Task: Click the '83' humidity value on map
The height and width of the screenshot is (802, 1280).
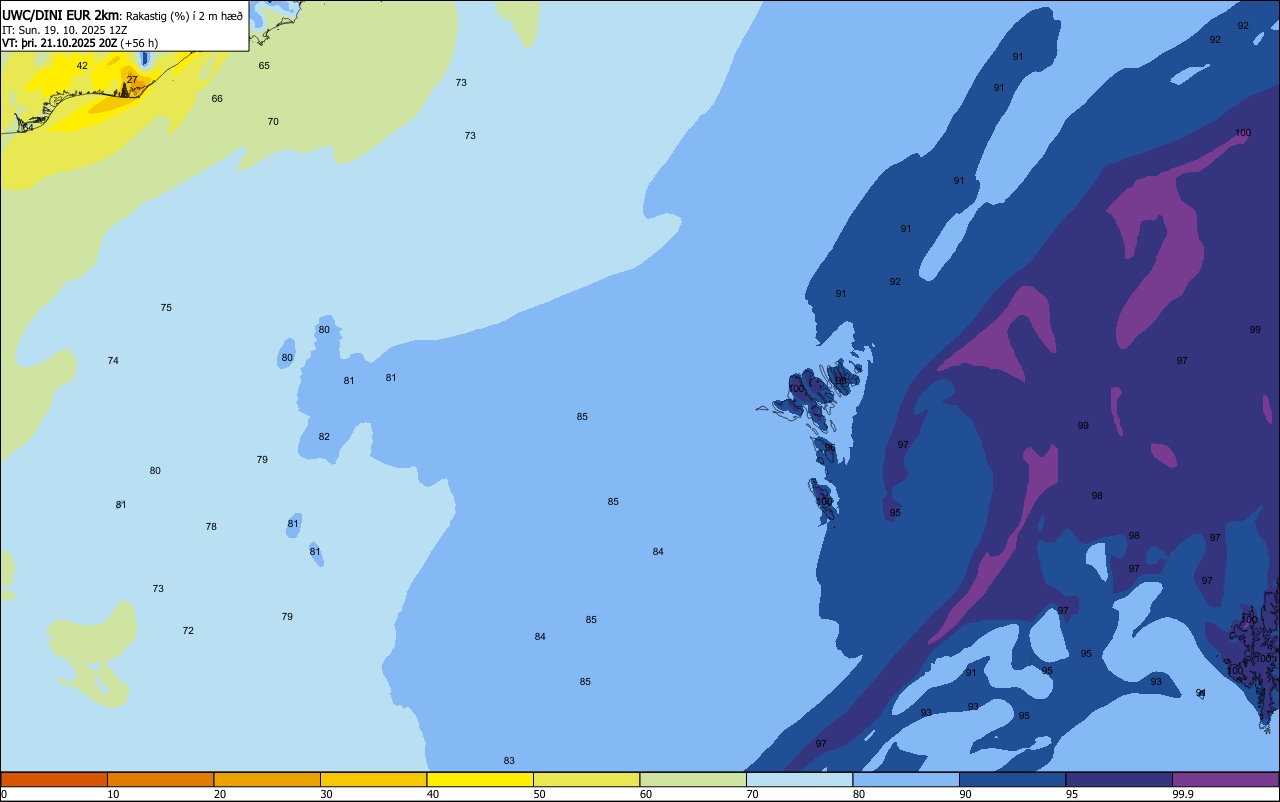Action: [509, 761]
